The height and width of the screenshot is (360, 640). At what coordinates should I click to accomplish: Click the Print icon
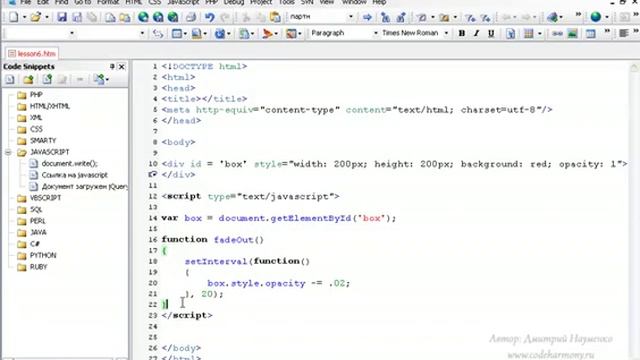point(190,17)
